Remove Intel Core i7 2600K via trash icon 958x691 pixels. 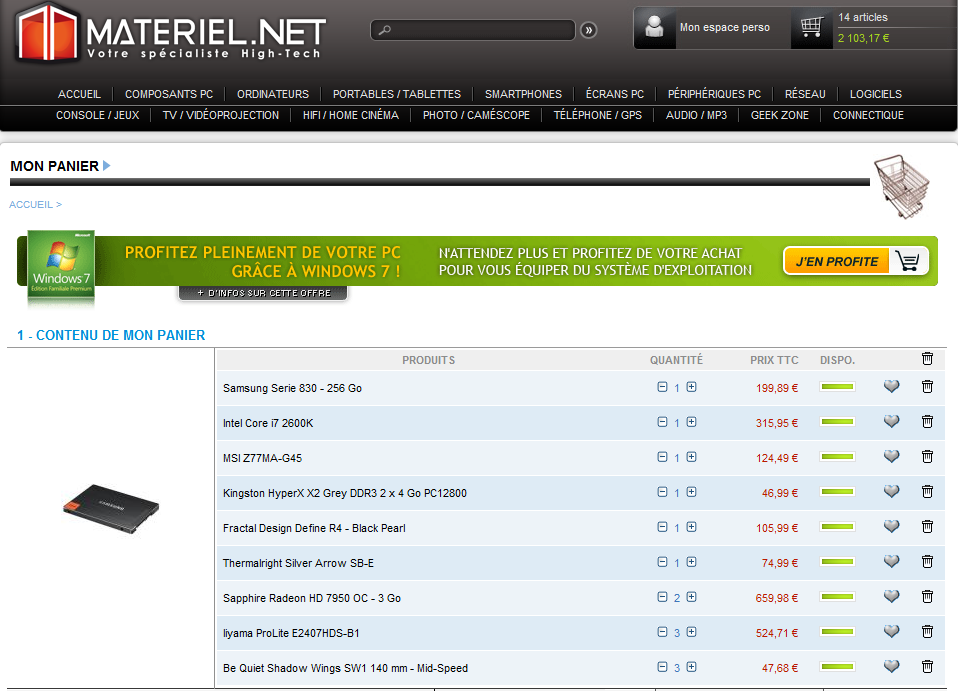click(x=927, y=422)
